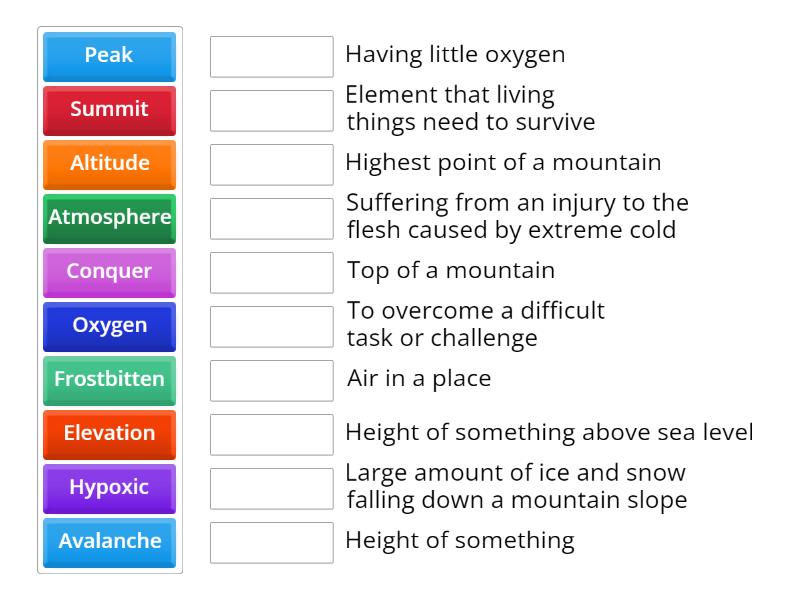Choose the Avalanche tile
The width and height of the screenshot is (800, 600).
(109, 543)
